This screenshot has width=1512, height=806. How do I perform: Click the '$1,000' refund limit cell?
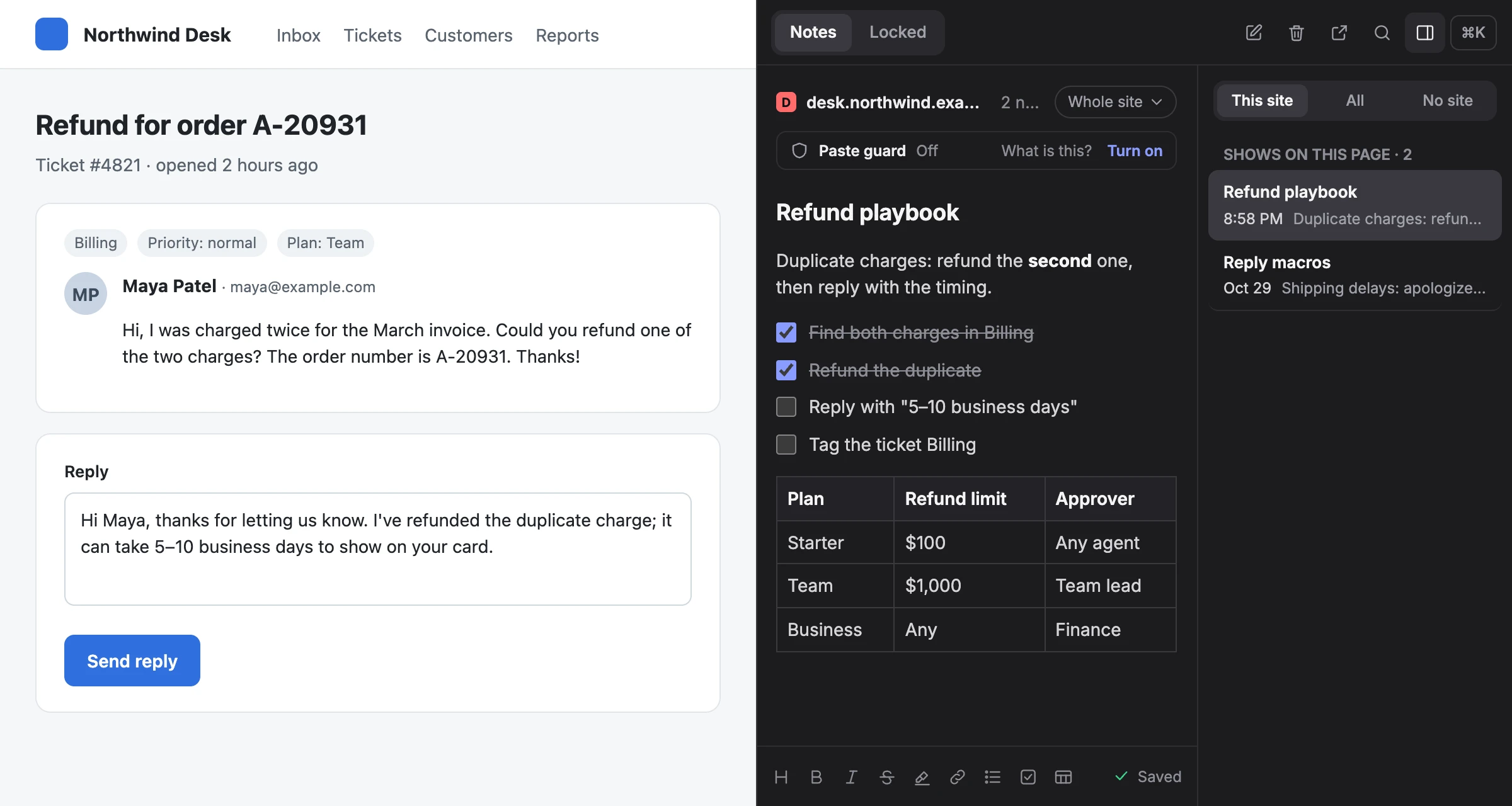tap(969, 586)
